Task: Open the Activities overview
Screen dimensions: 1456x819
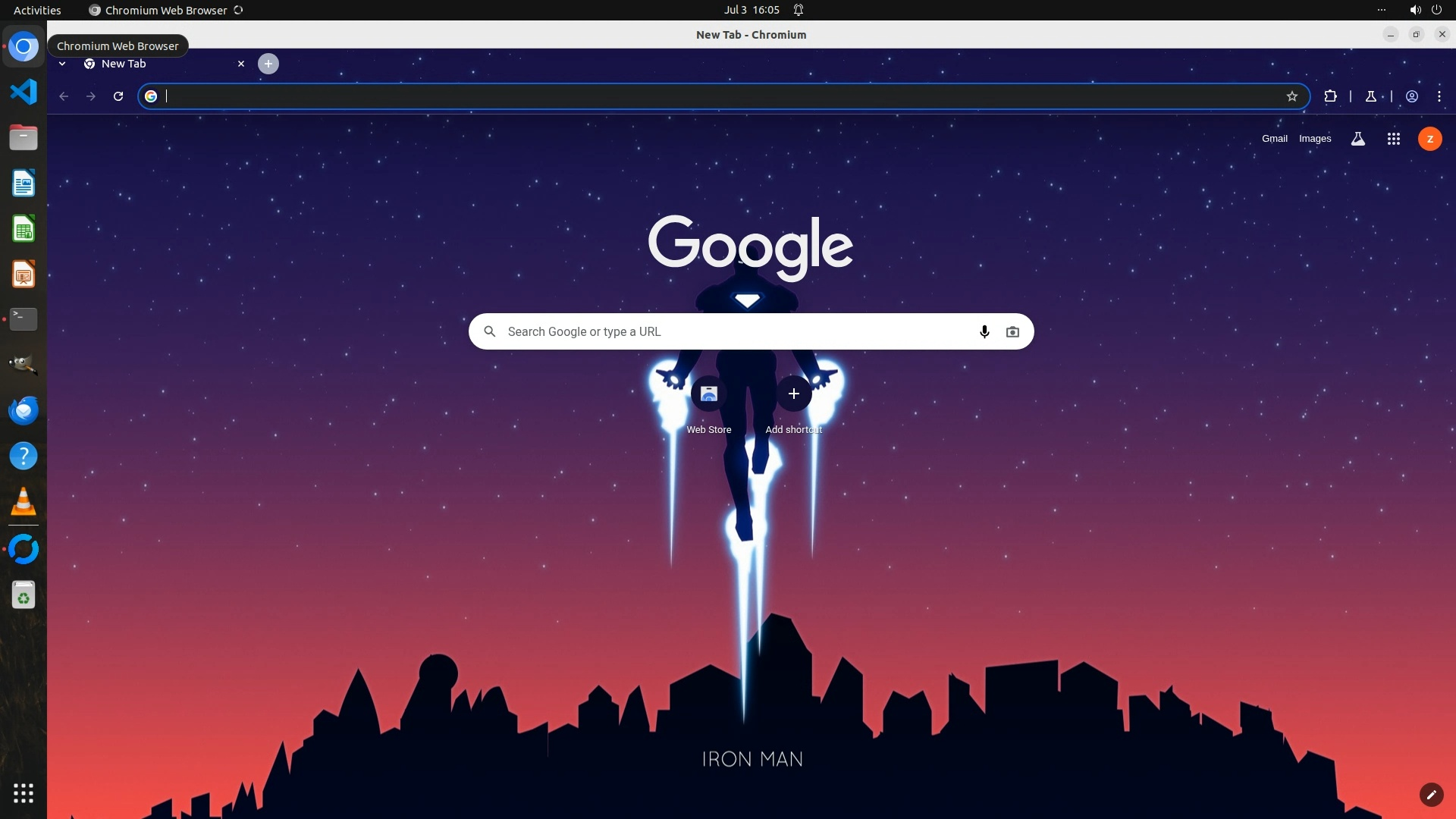Action: [x=37, y=10]
